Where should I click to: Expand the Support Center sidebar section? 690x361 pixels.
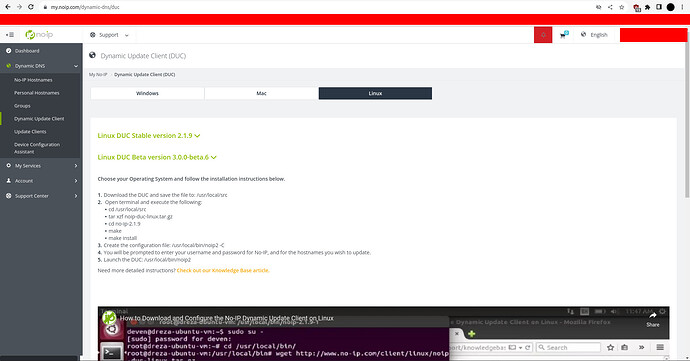pyautogui.click(x=41, y=196)
